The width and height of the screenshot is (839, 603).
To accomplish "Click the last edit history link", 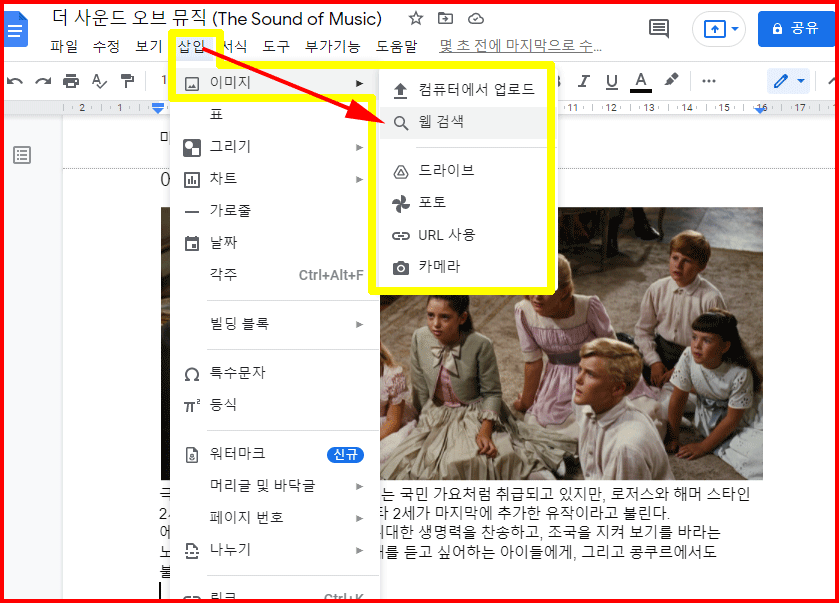I will [520, 47].
